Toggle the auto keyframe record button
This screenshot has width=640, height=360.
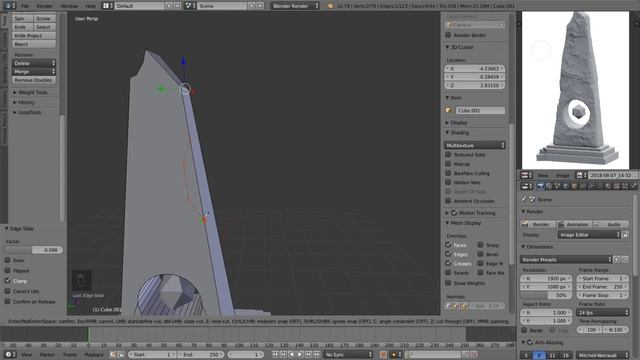[383, 355]
